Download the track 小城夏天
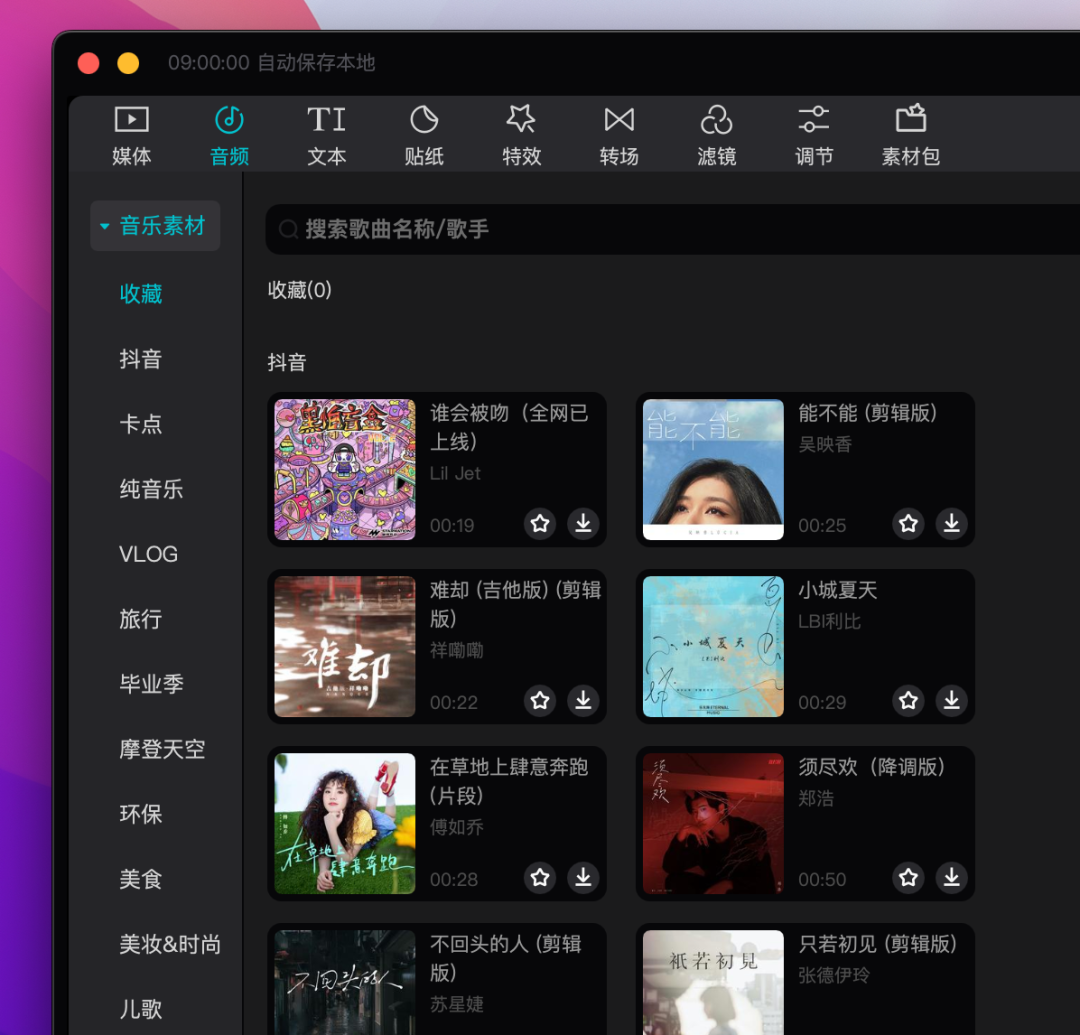 click(x=951, y=701)
